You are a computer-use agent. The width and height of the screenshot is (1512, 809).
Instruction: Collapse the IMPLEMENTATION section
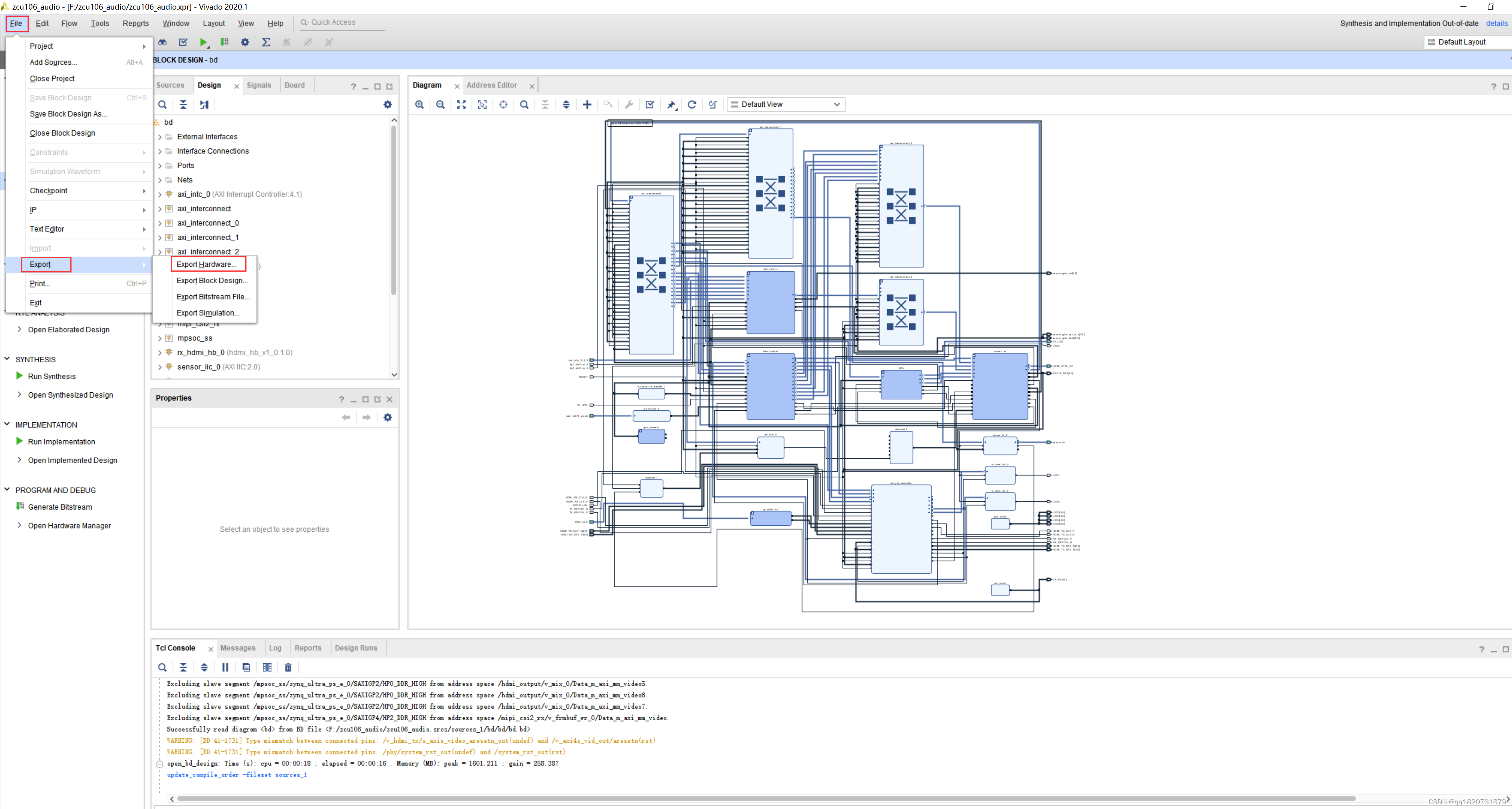click(7, 424)
